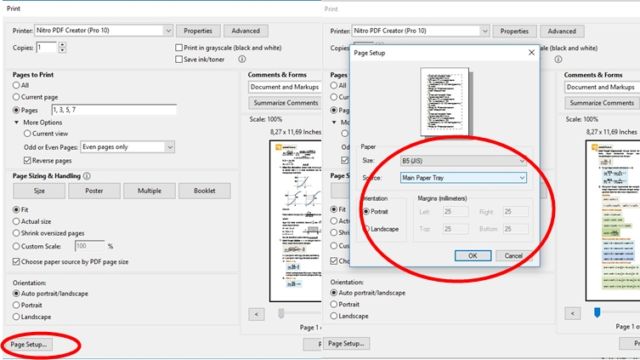Viewport: 640px width, 360px height.
Task: Choose the Actual size radio option
Action: (x=16, y=221)
